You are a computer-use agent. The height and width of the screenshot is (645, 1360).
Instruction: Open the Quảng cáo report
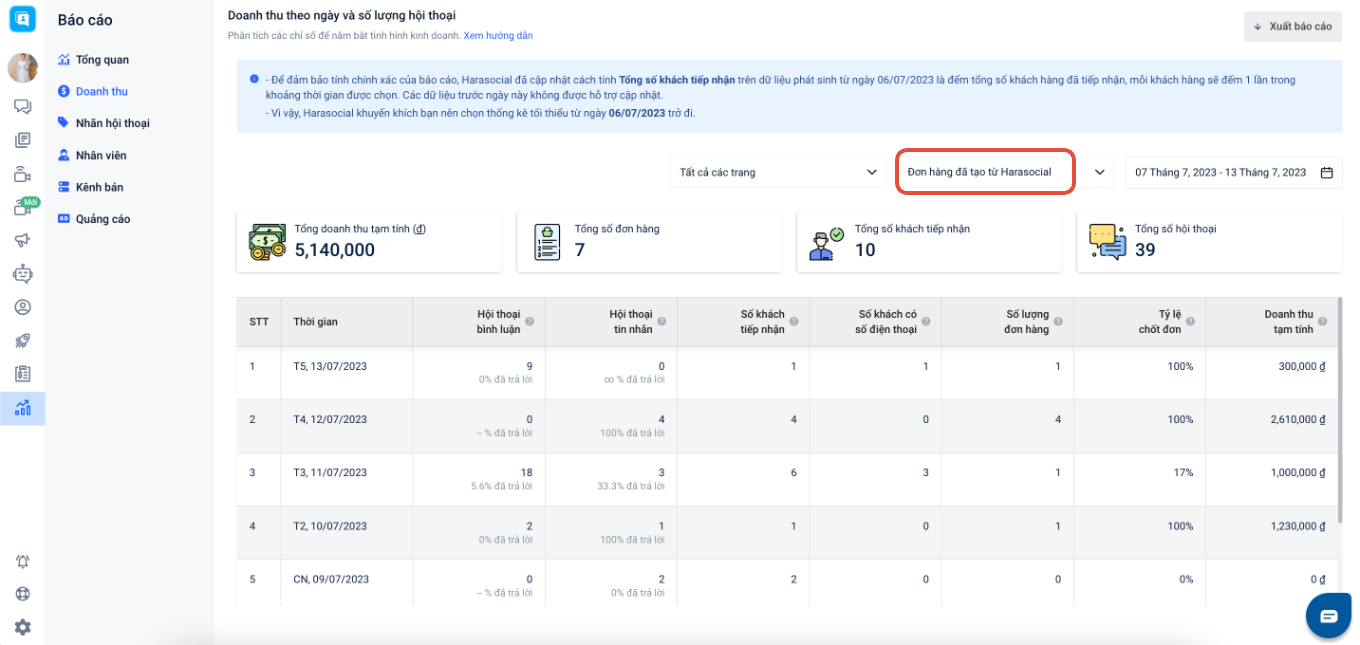(102, 219)
